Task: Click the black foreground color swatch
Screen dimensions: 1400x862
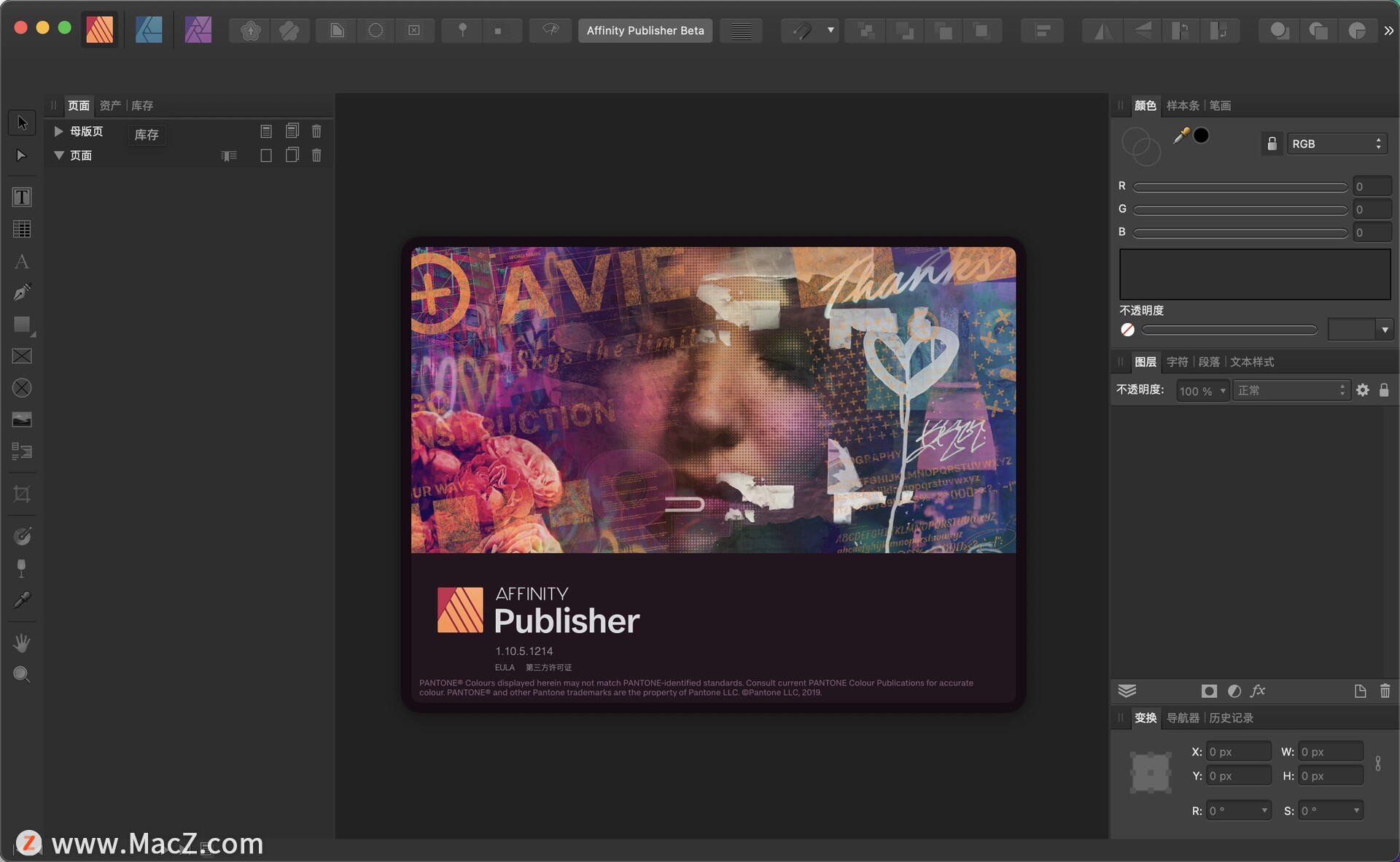Action: point(1200,135)
